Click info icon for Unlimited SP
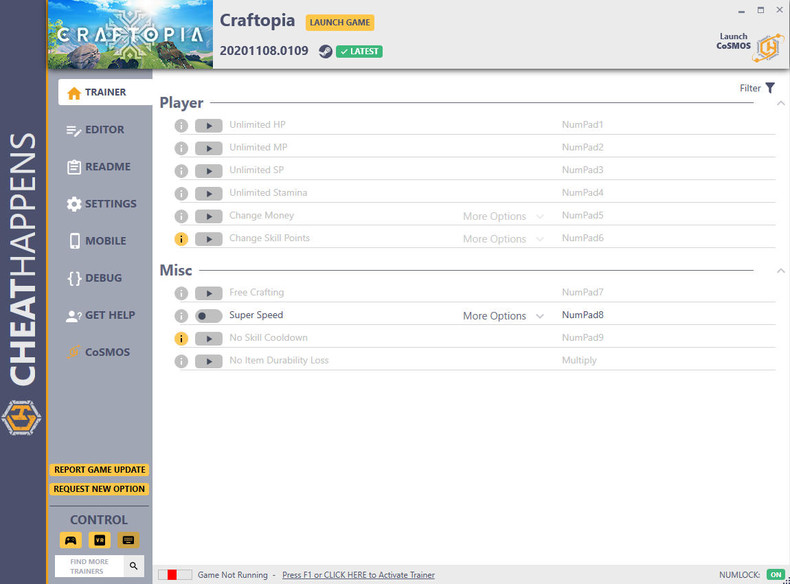This screenshot has height=584, width=790. (x=181, y=171)
